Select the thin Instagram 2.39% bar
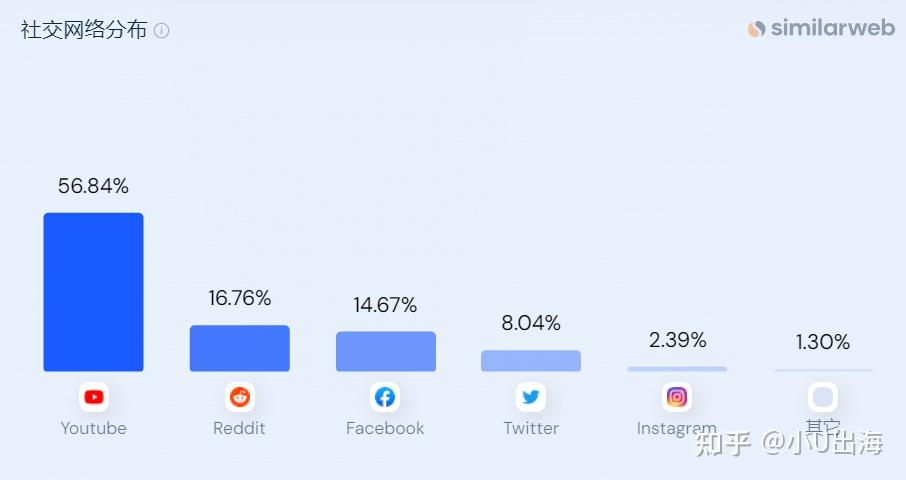Image resolution: width=906 pixels, height=480 pixels. click(x=677, y=369)
